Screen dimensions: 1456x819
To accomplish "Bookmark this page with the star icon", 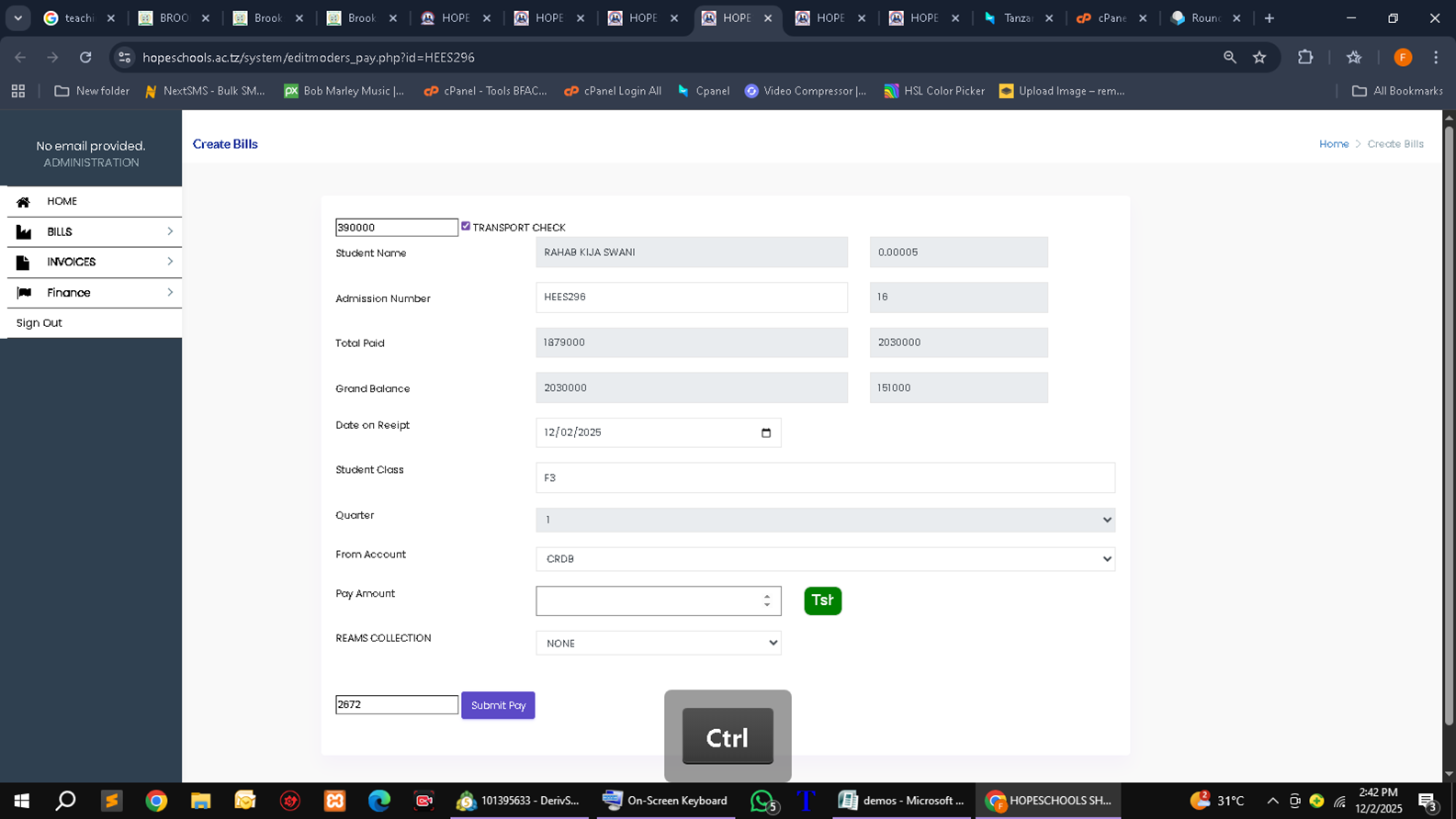I will (1259, 57).
